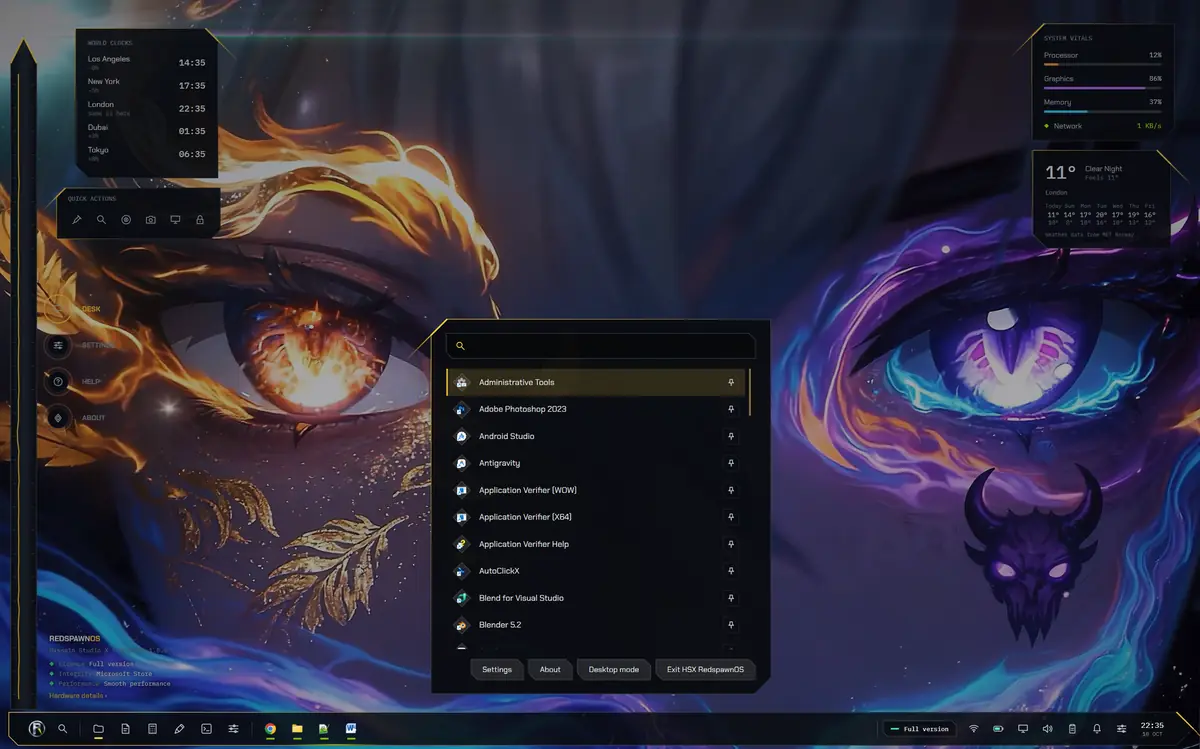Click the Tokyo 06:35 clock row
The width and height of the screenshot is (1200, 749).
click(x=146, y=154)
